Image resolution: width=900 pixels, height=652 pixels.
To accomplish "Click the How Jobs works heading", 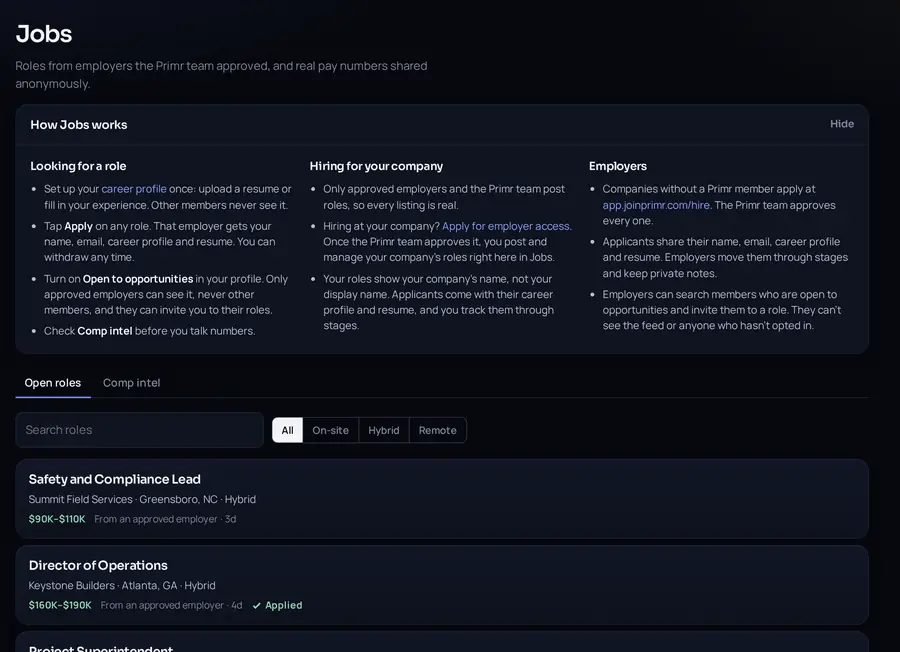I will [79, 125].
